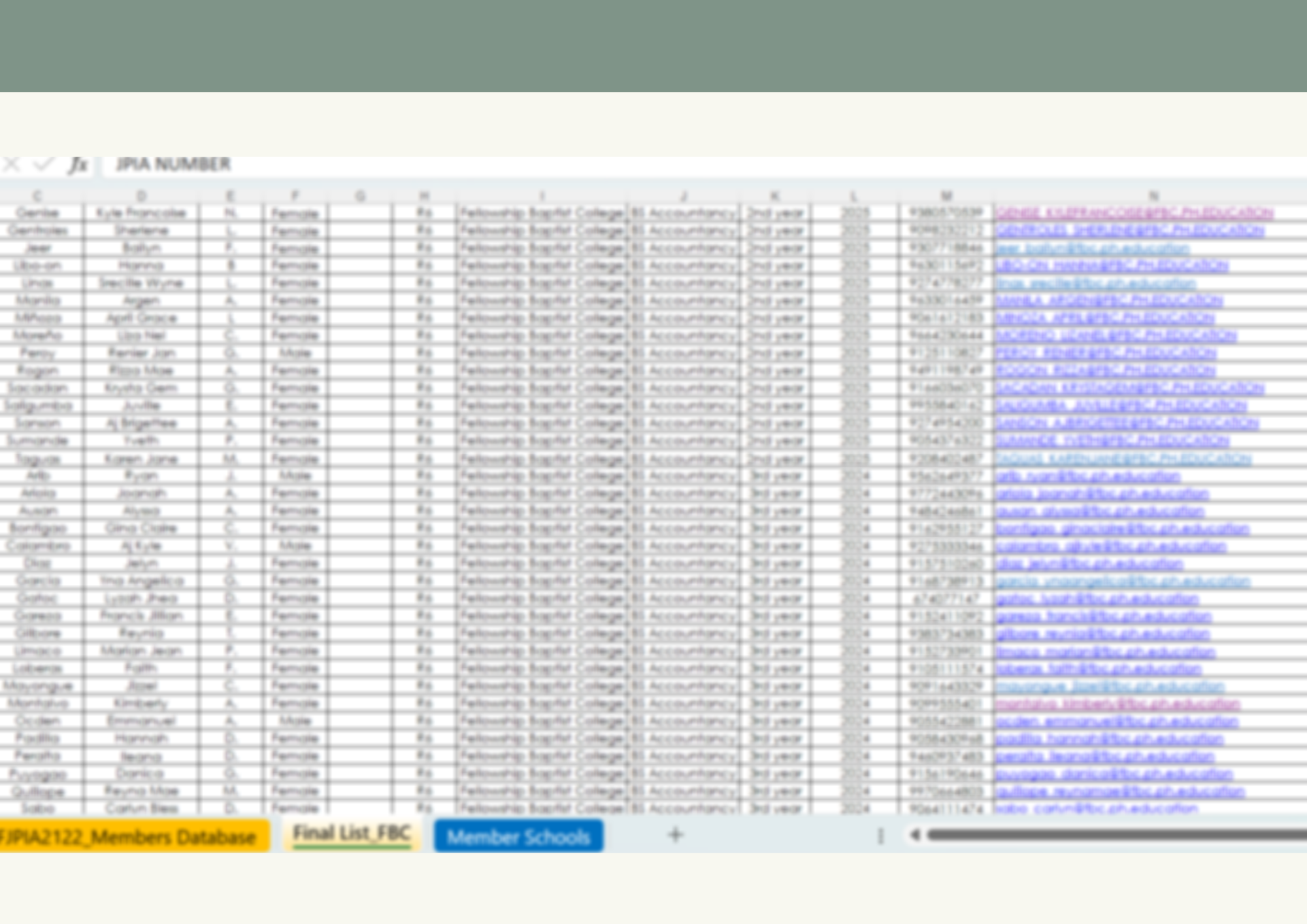The image size is (1307, 924).
Task: Switch to FJPIA2122_Members Database sheet tab
Action: click(129, 836)
